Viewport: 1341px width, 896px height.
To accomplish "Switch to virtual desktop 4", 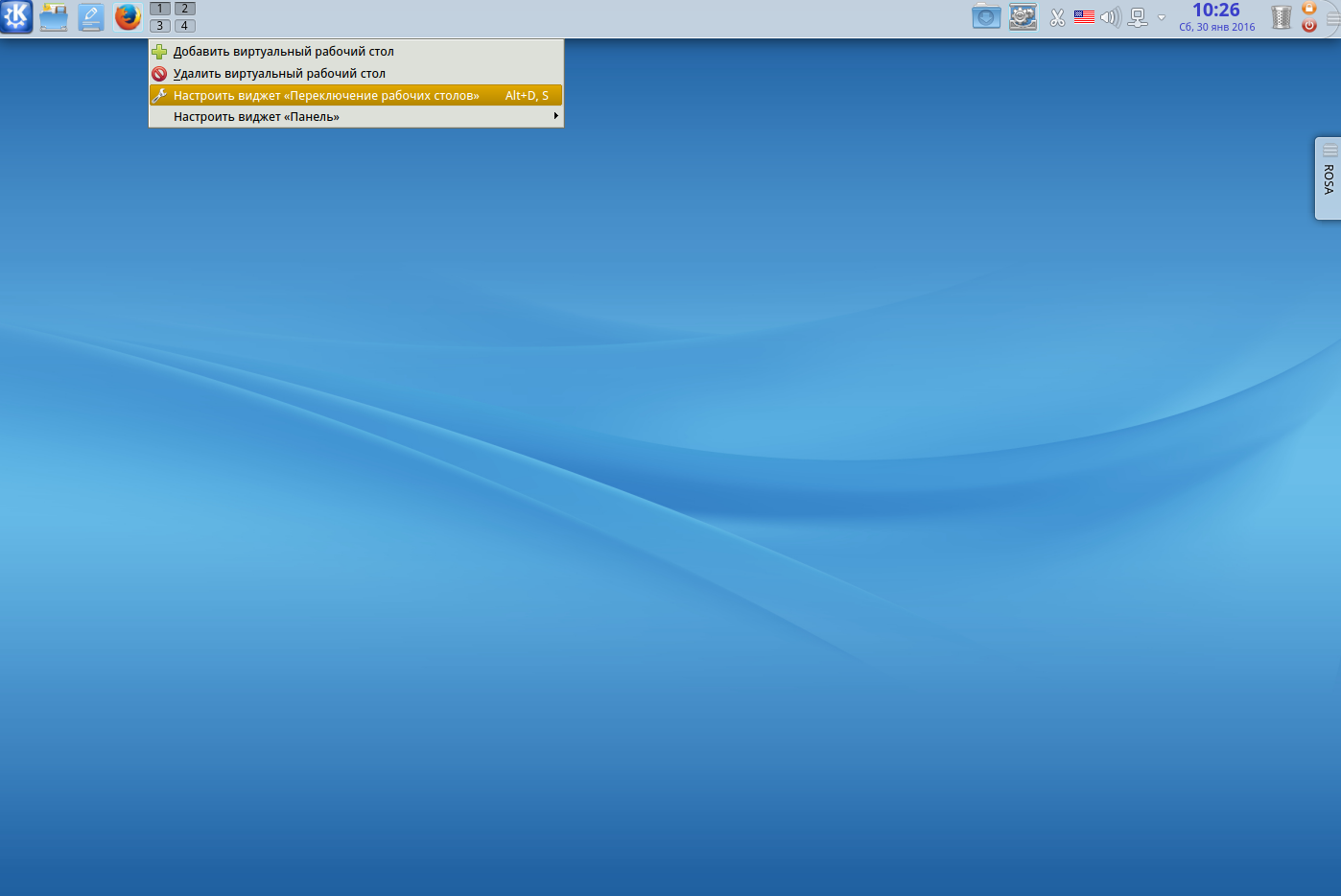I will [x=185, y=26].
